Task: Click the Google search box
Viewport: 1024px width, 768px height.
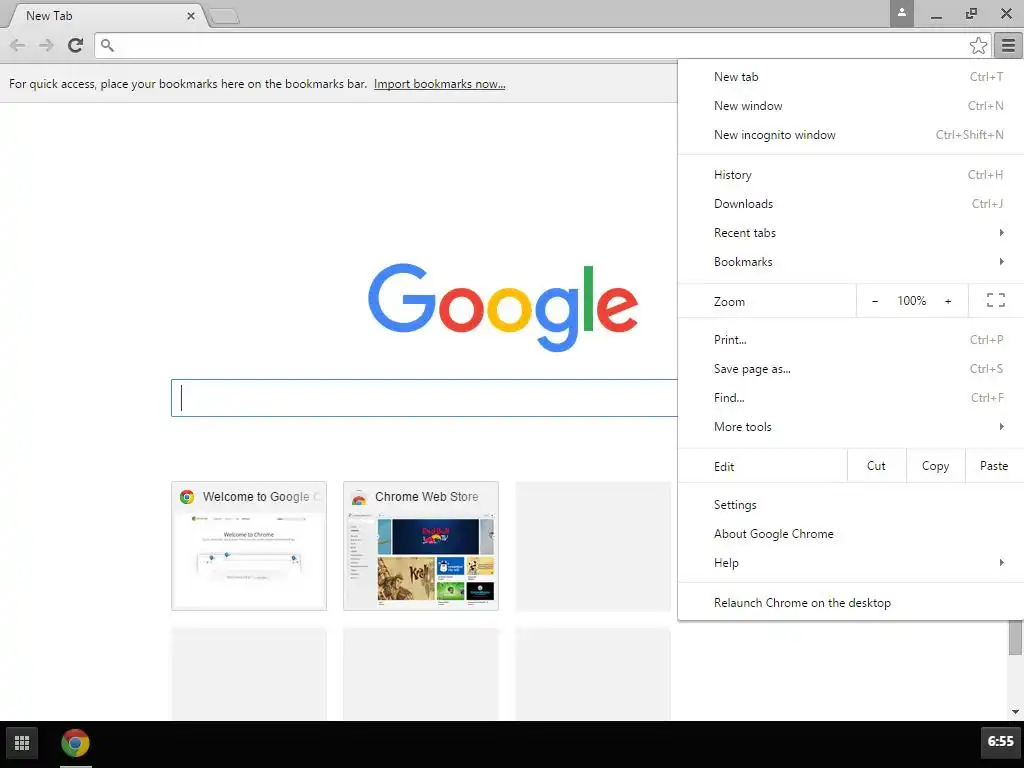Action: point(424,398)
